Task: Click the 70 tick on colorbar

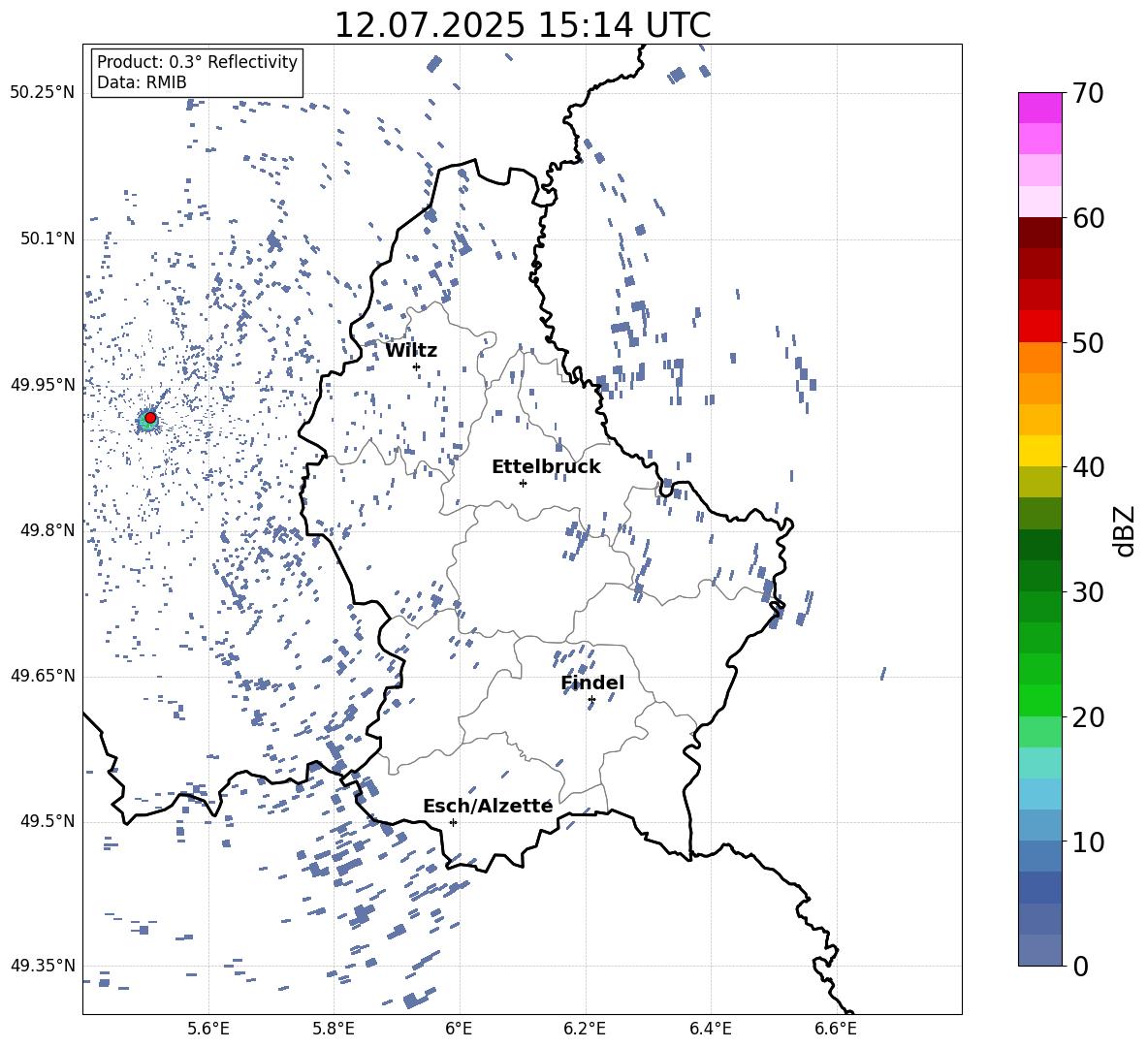Action: (x=1088, y=93)
